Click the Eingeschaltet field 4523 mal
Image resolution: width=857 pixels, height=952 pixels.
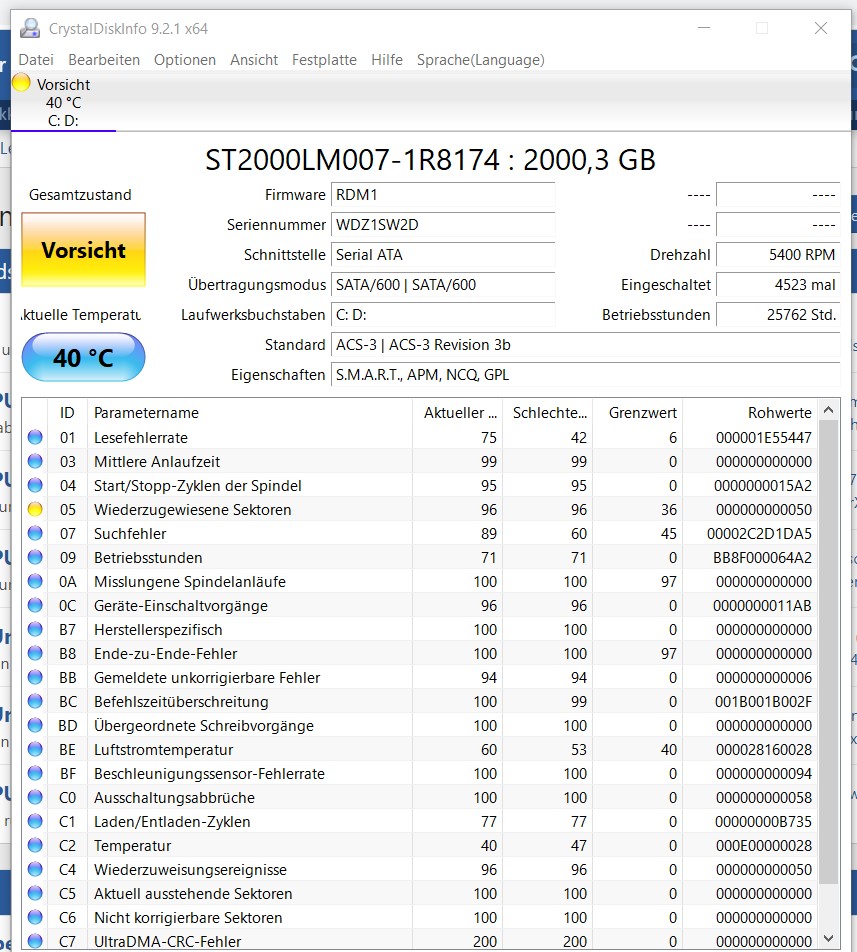tap(778, 285)
